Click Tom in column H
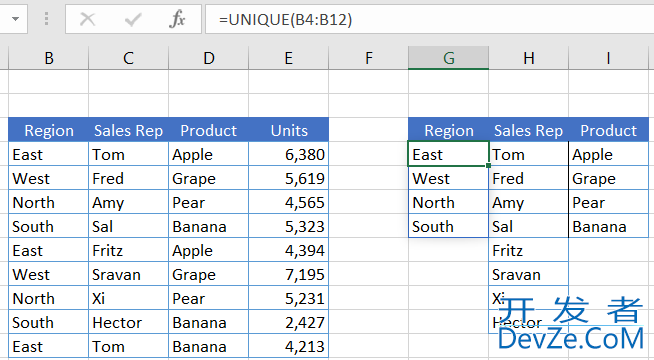 click(x=528, y=154)
